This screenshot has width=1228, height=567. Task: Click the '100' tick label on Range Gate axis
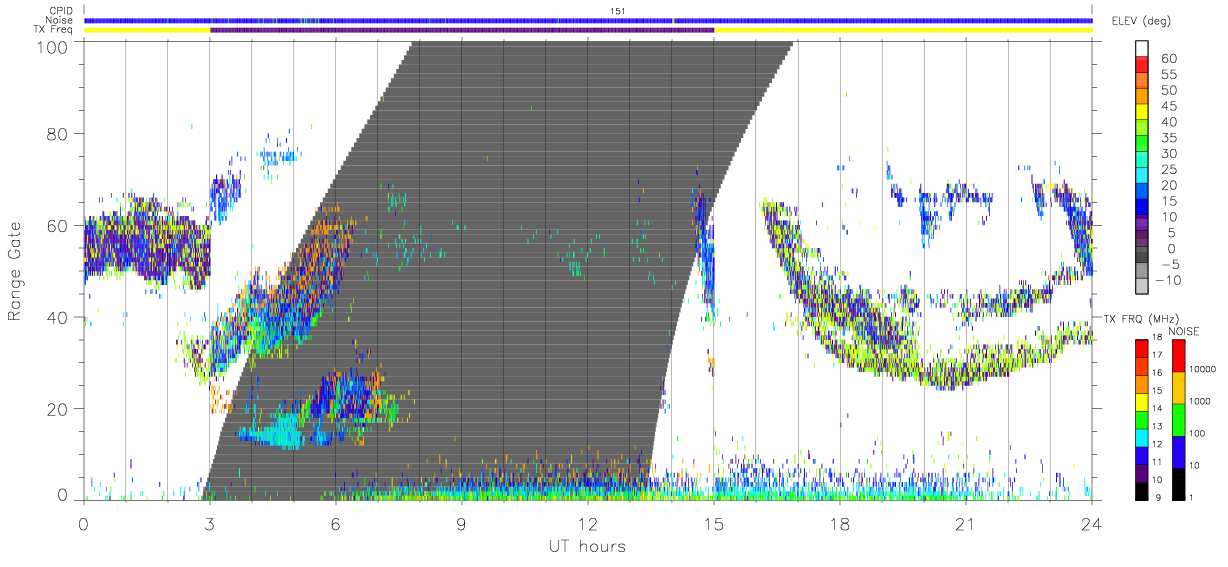tap(53, 47)
